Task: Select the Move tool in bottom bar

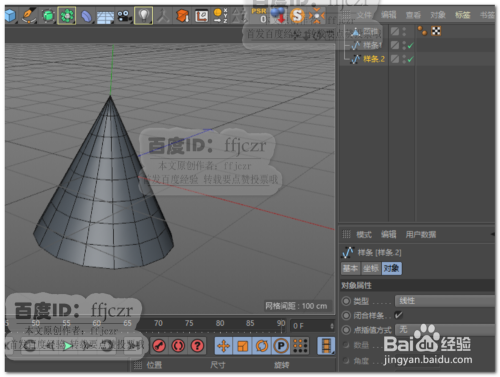Action: (223, 346)
